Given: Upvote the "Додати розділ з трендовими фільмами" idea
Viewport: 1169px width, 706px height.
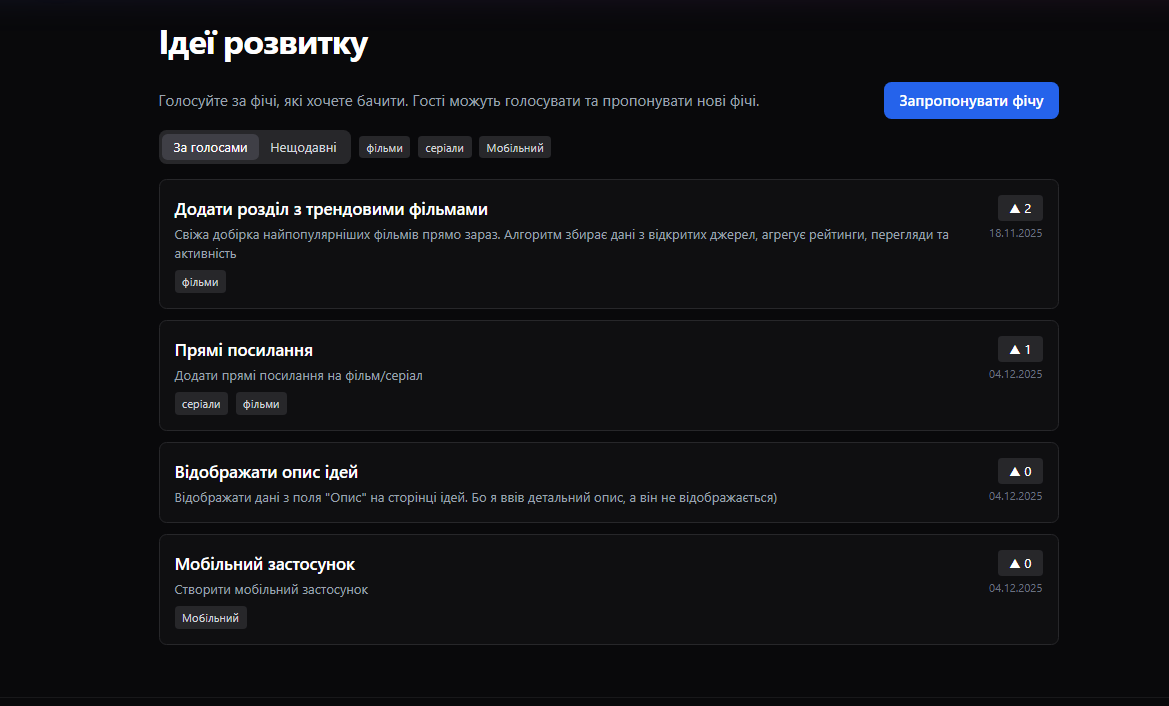Looking at the screenshot, I should click(x=1020, y=208).
